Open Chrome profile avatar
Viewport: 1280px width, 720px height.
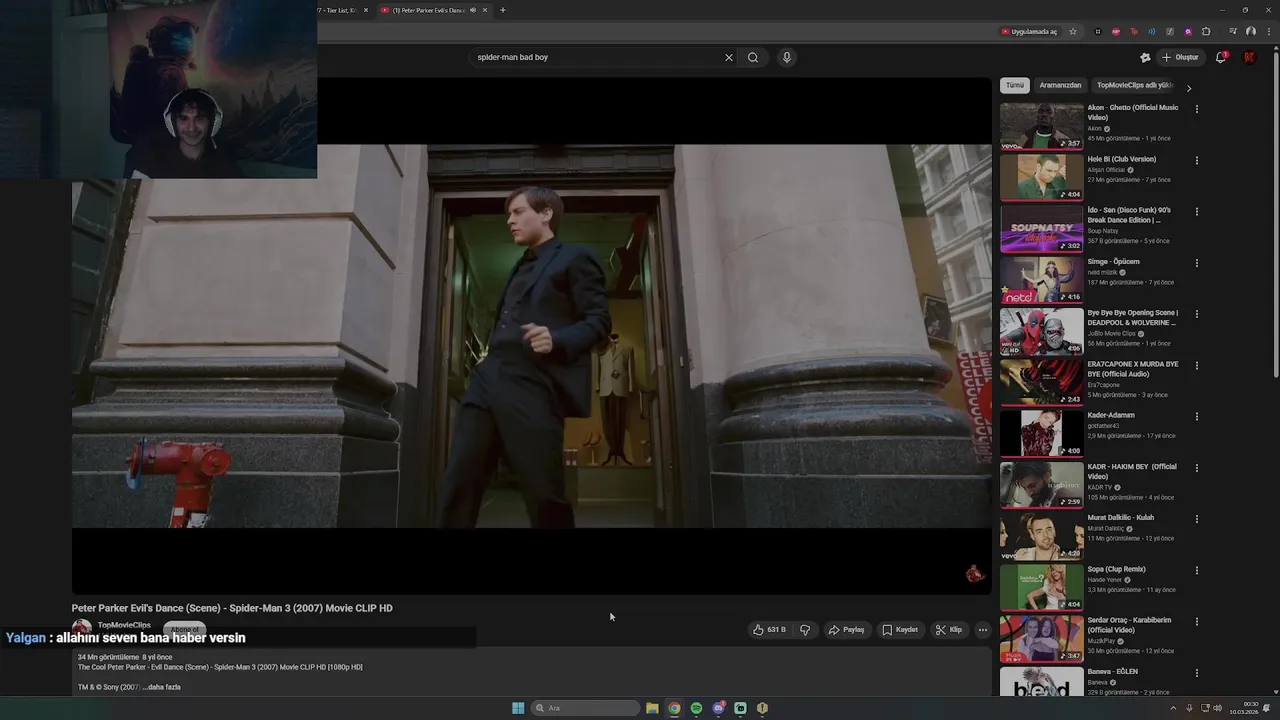1250,31
